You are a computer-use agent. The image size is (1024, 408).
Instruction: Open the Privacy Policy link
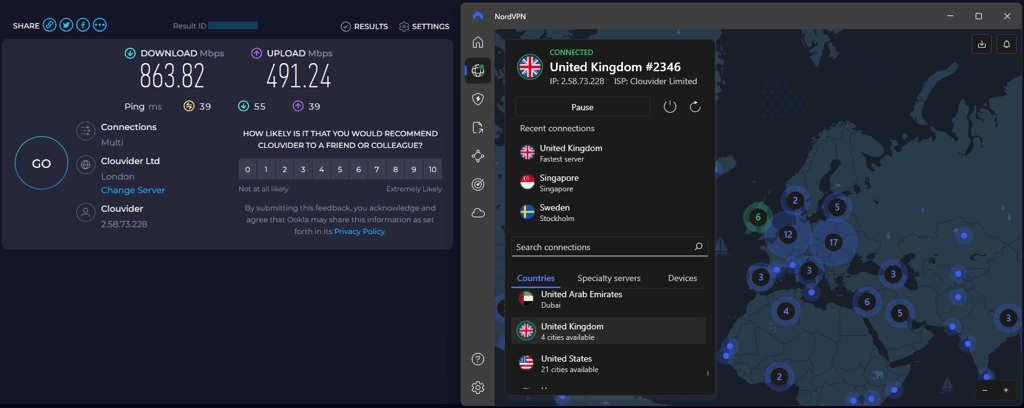(359, 231)
